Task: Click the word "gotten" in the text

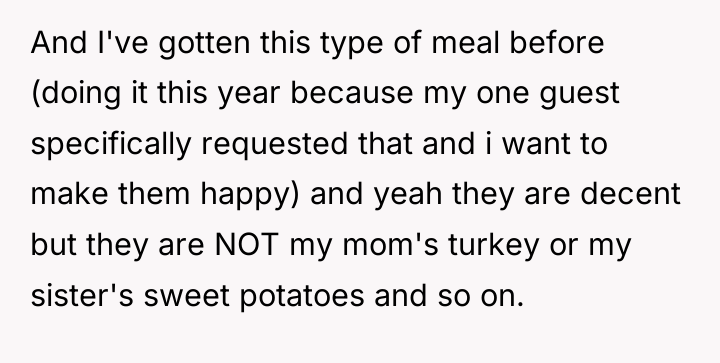Action: point(204,45)
